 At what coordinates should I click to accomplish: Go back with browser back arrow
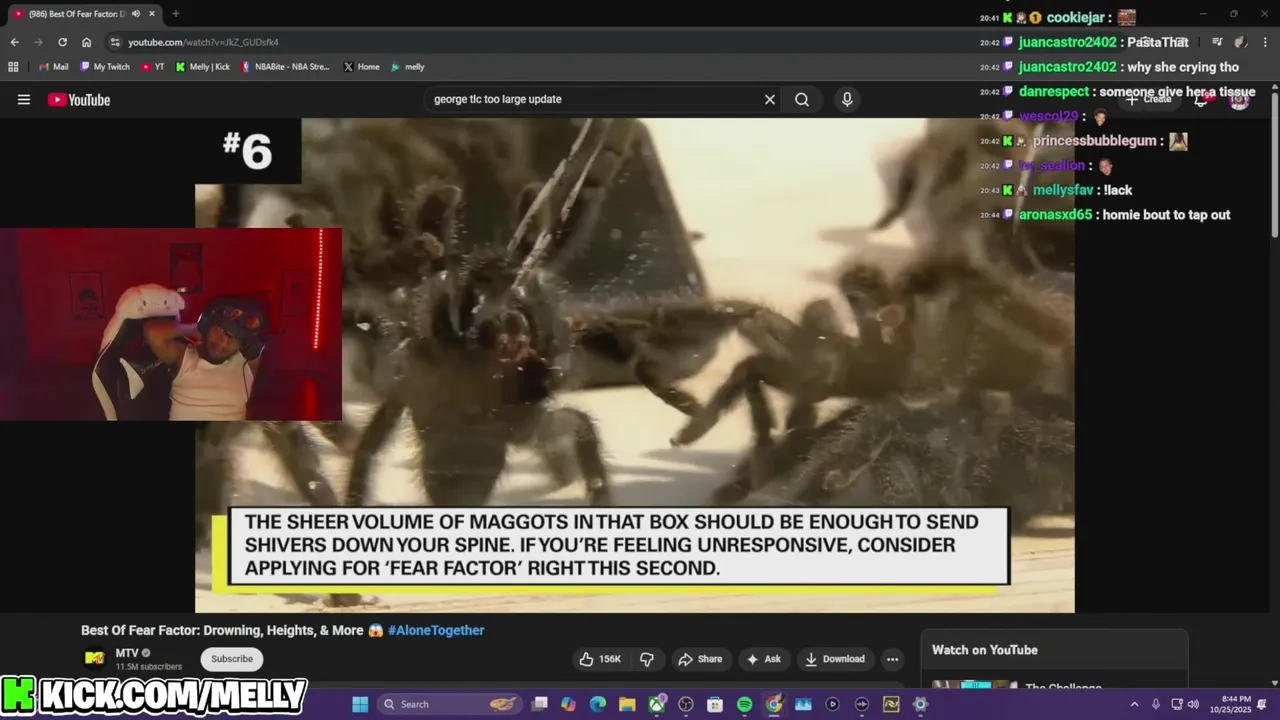tap(14, 42)
